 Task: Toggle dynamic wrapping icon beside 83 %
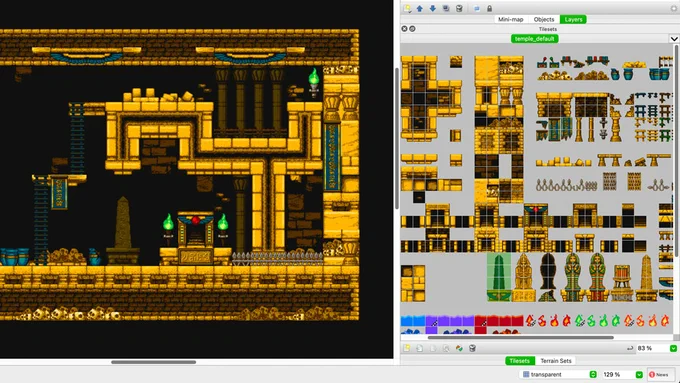pos(630,348)
